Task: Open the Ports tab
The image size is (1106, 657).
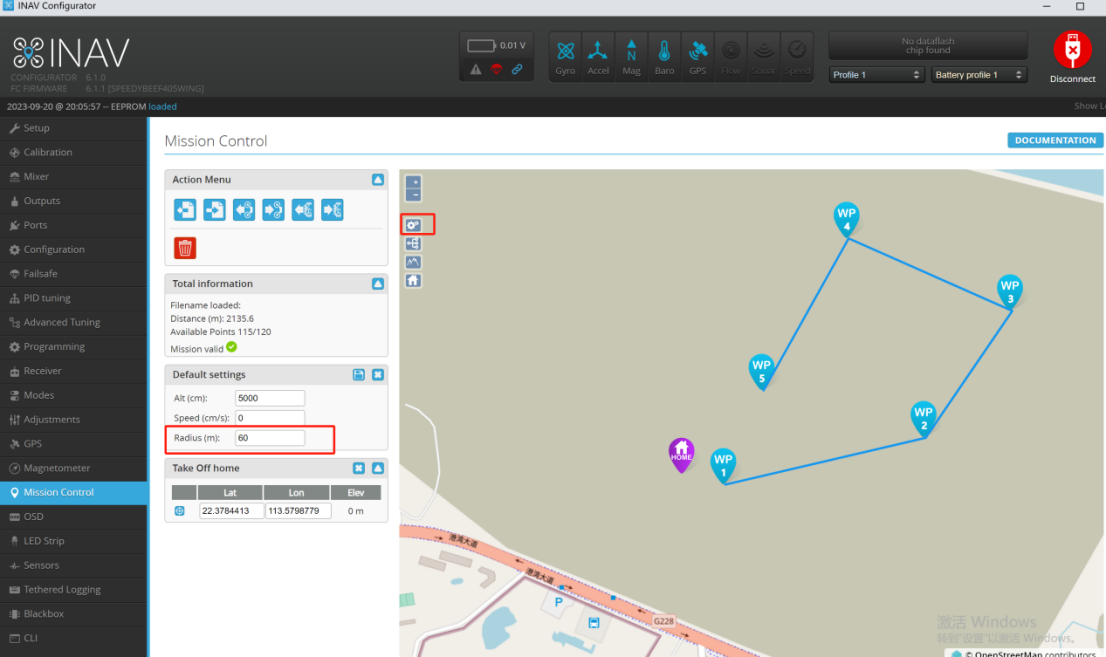Action: pos(73,225)
